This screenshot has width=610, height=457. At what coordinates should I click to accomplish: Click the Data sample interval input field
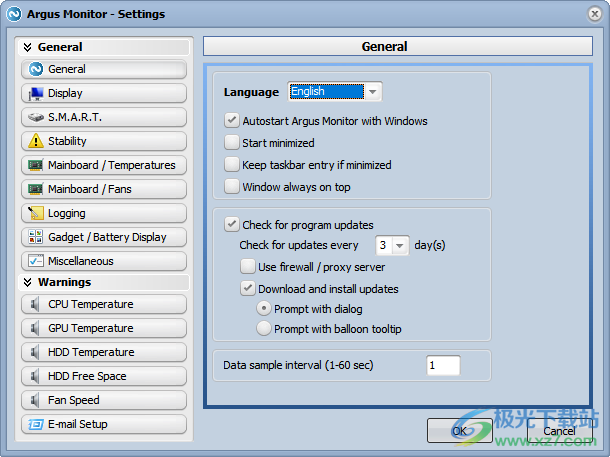(443, 366)
